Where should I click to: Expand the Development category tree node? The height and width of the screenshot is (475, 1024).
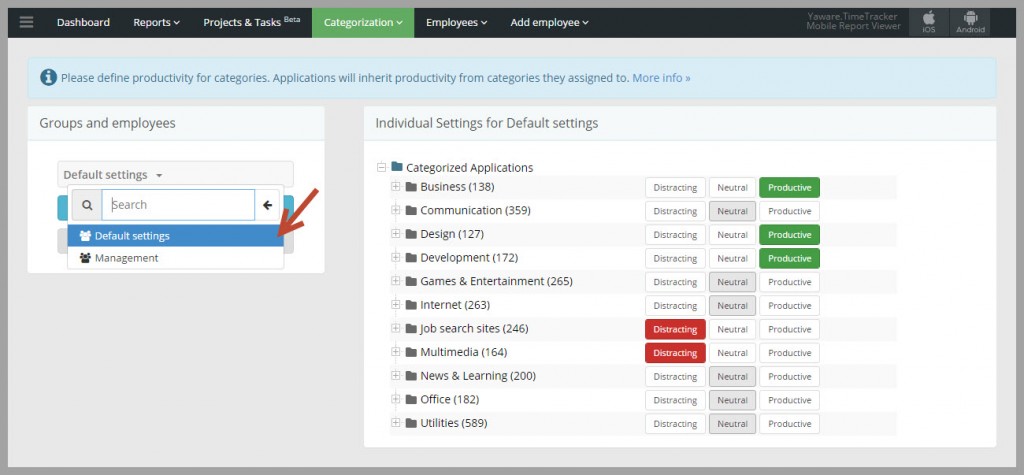(x=396, y=257)
